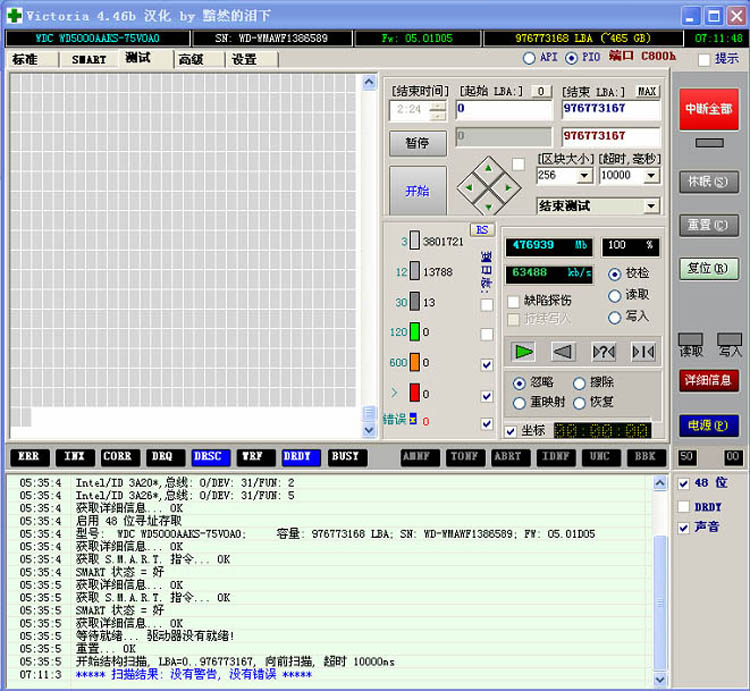Viewport: 750px width, 691px height.
Task: Click the backward scan arrow button
Action: click(563, 352)
